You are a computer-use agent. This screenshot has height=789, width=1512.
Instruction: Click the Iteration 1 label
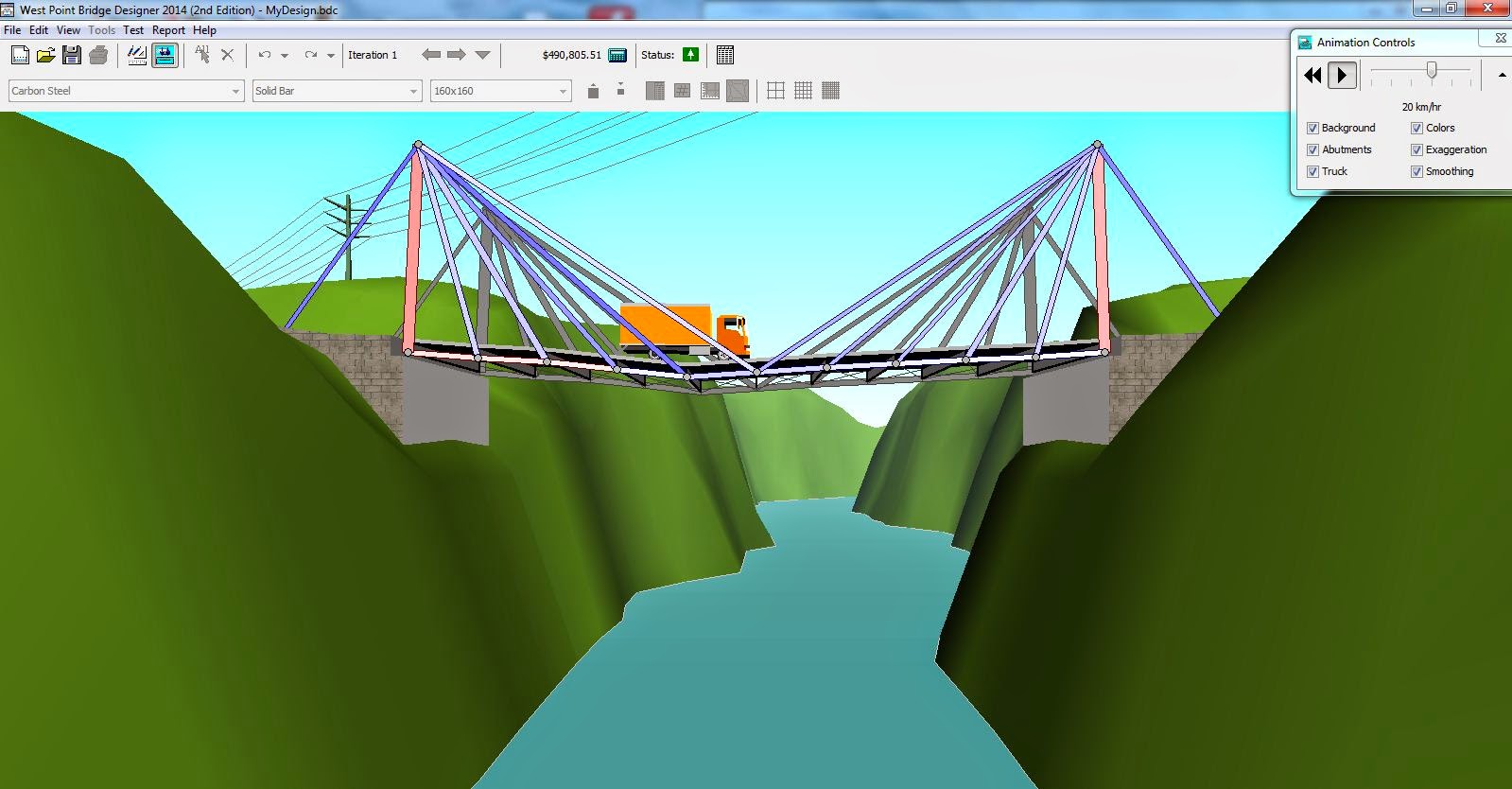373,55
